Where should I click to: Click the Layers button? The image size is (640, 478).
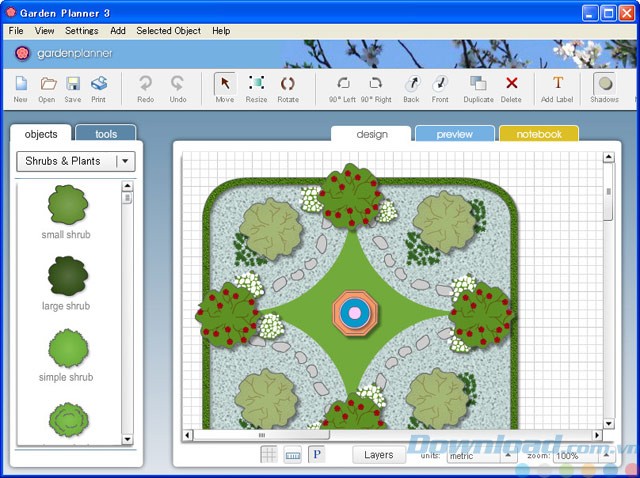(x=378, y=455)
